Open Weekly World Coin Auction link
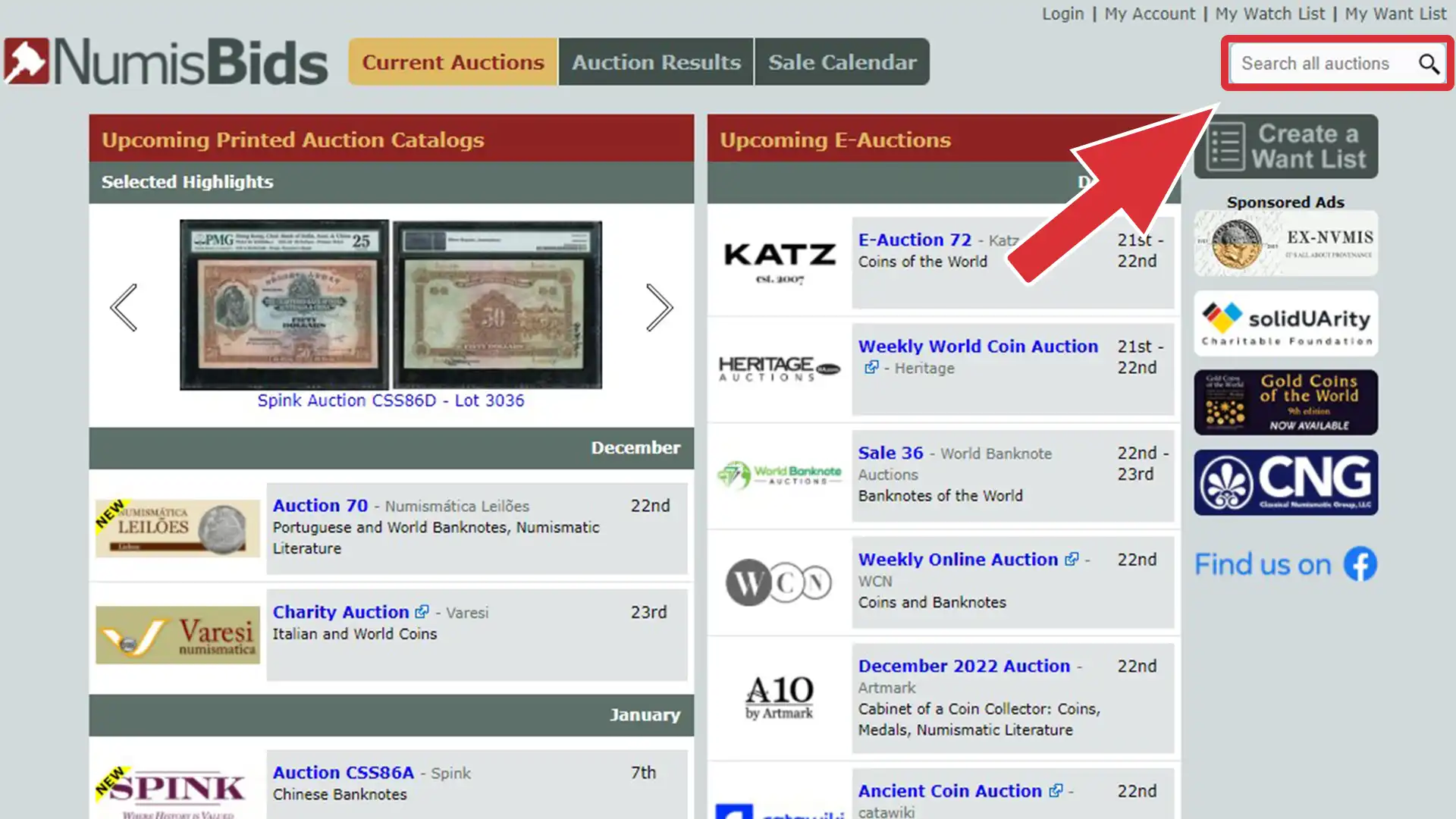This screenshot has height=819, width=1456. [x=978, y=346]
